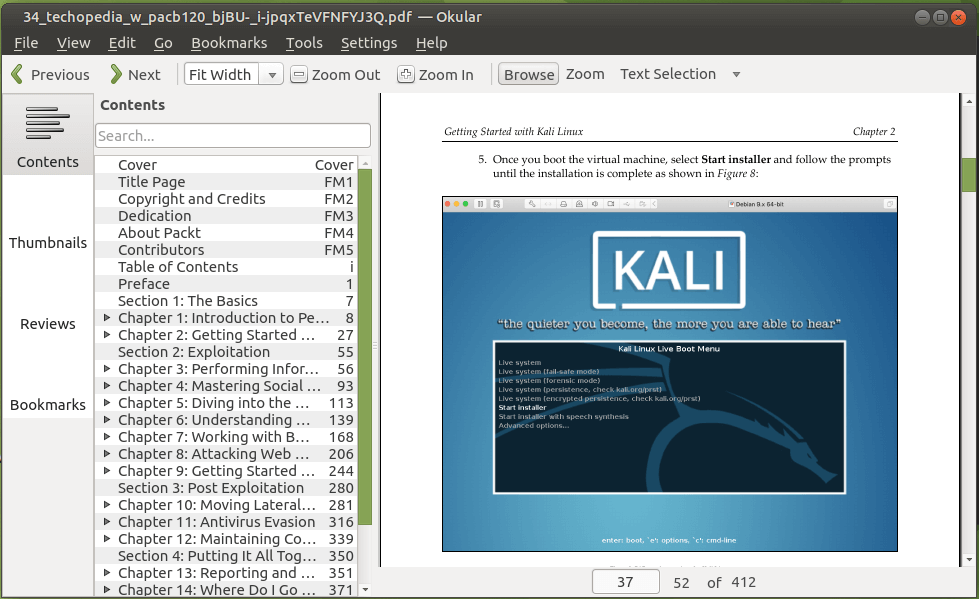The height and width of the screenshot is (599, 979).
Task: Open the Go menu
Action: click(163, 43)
